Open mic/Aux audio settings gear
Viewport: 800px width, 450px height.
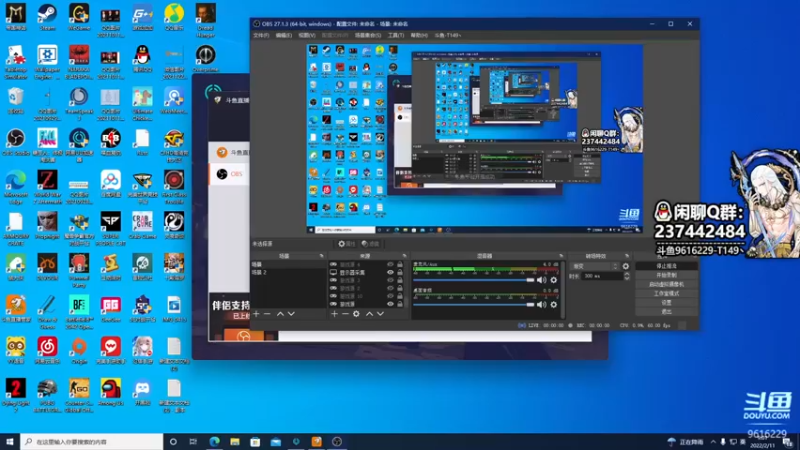(554, 280)
